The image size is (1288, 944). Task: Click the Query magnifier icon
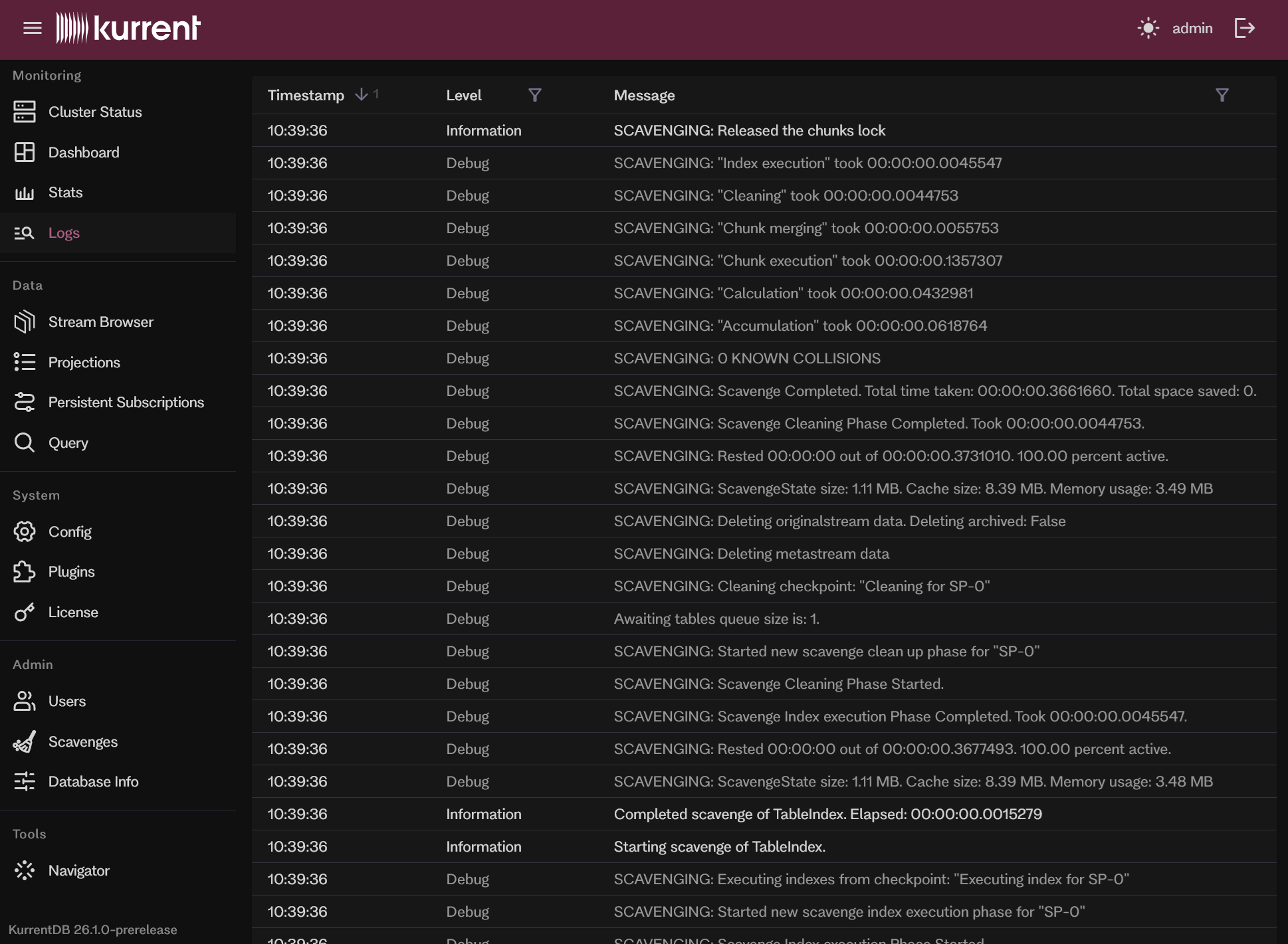coord(25,442)
